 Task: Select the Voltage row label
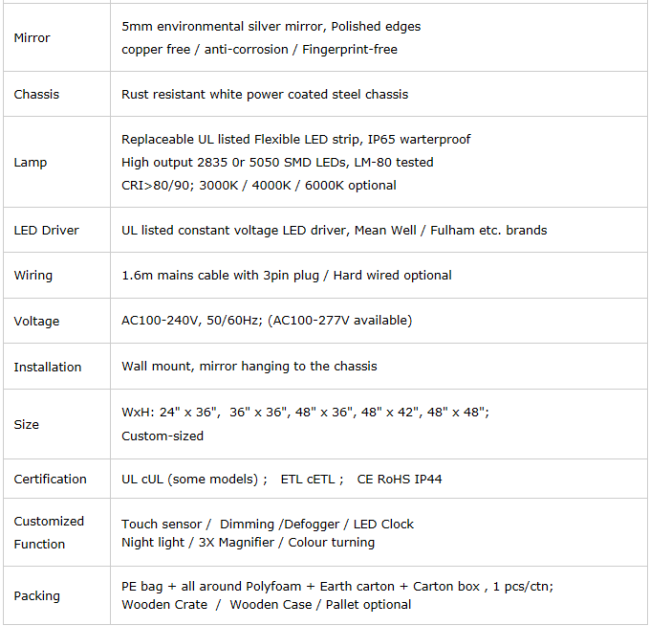click(36, 321)
